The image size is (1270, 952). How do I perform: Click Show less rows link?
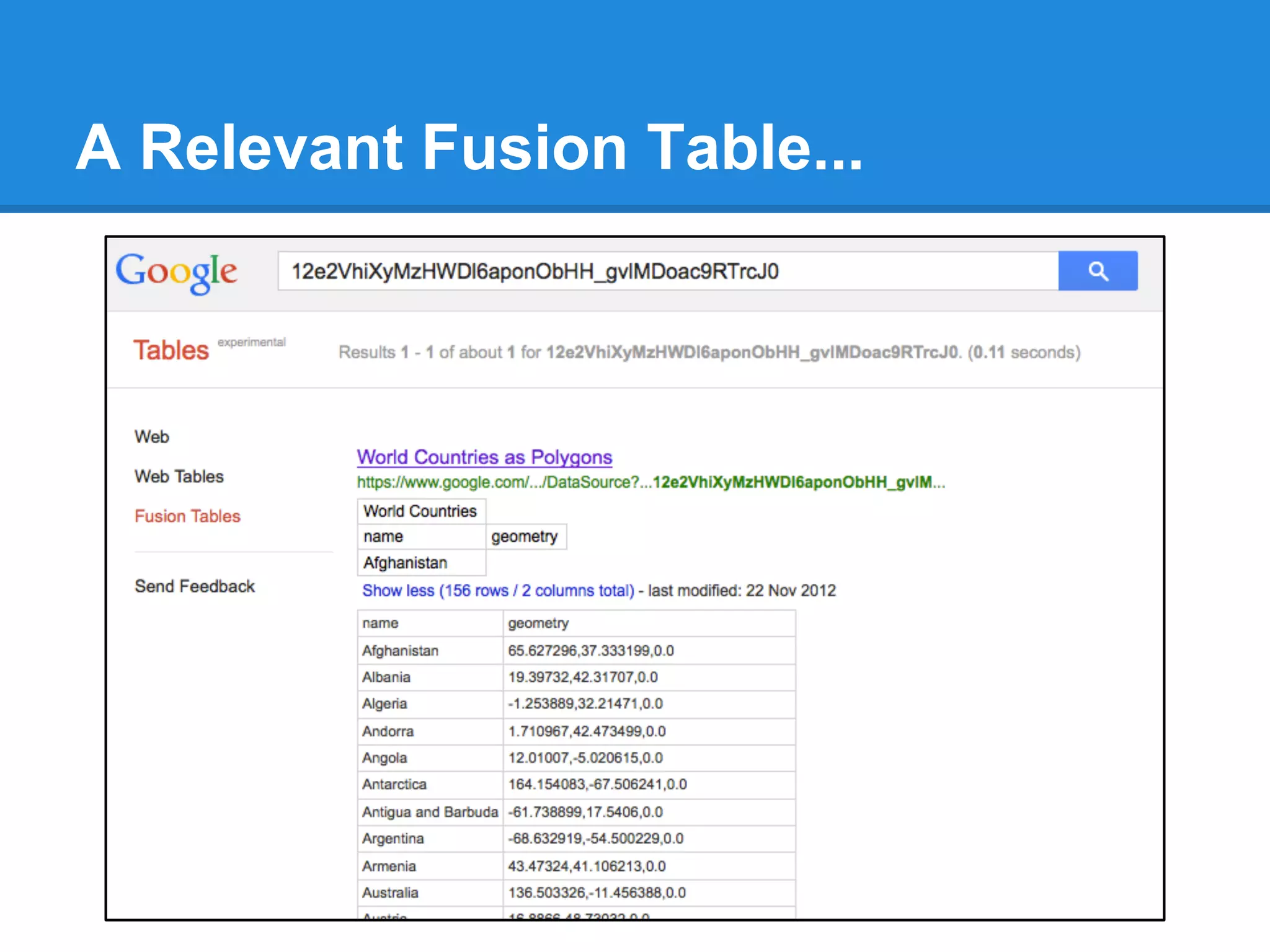[x=498, y=591]
